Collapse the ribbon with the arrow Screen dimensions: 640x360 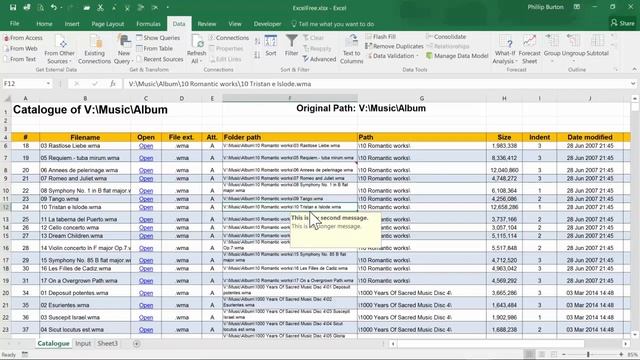tap(634, 70)
